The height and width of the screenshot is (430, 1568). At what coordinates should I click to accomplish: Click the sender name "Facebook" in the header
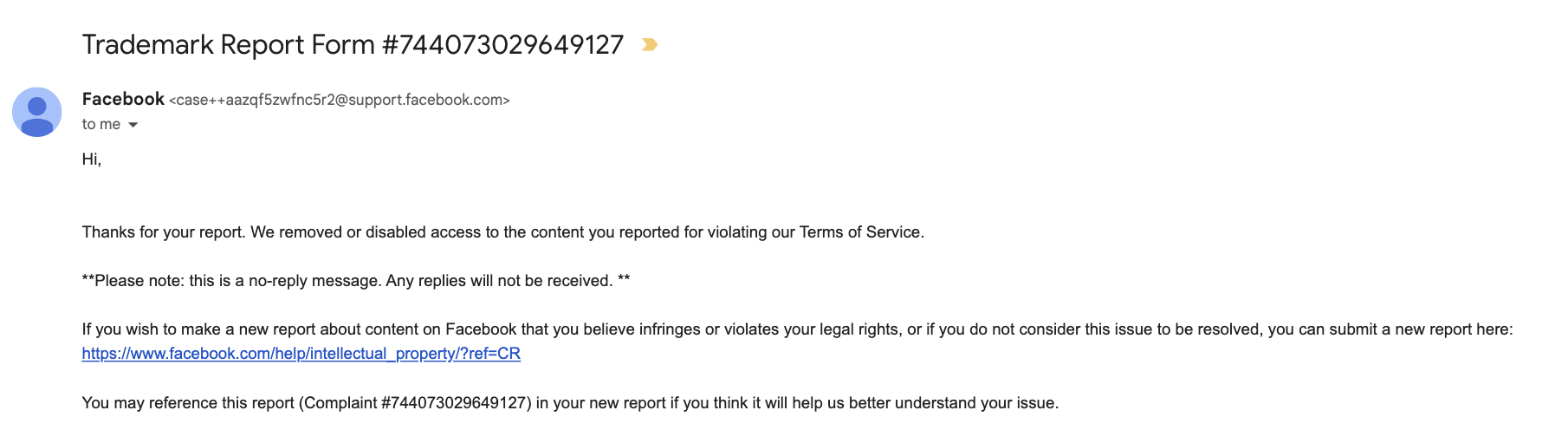point(123,99)
